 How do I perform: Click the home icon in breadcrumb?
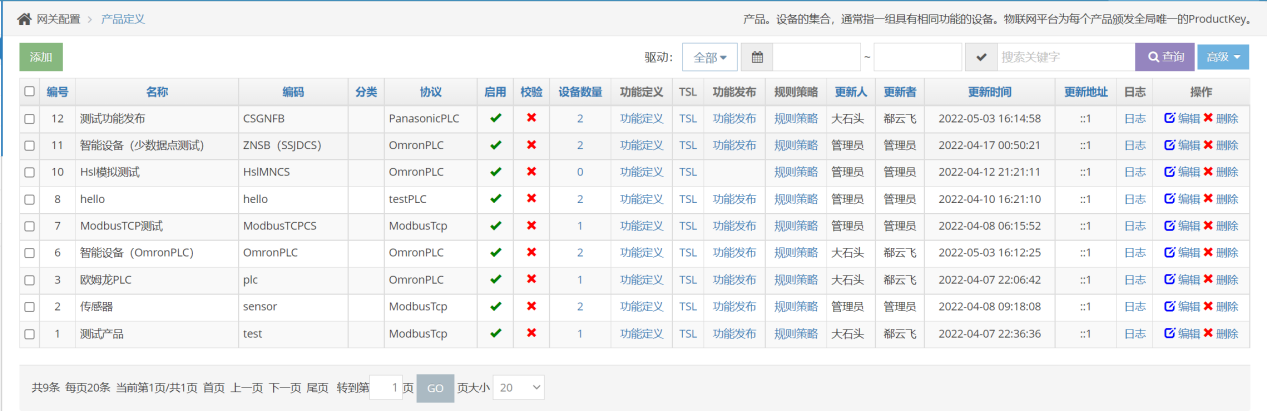click(x=24, y=19)
